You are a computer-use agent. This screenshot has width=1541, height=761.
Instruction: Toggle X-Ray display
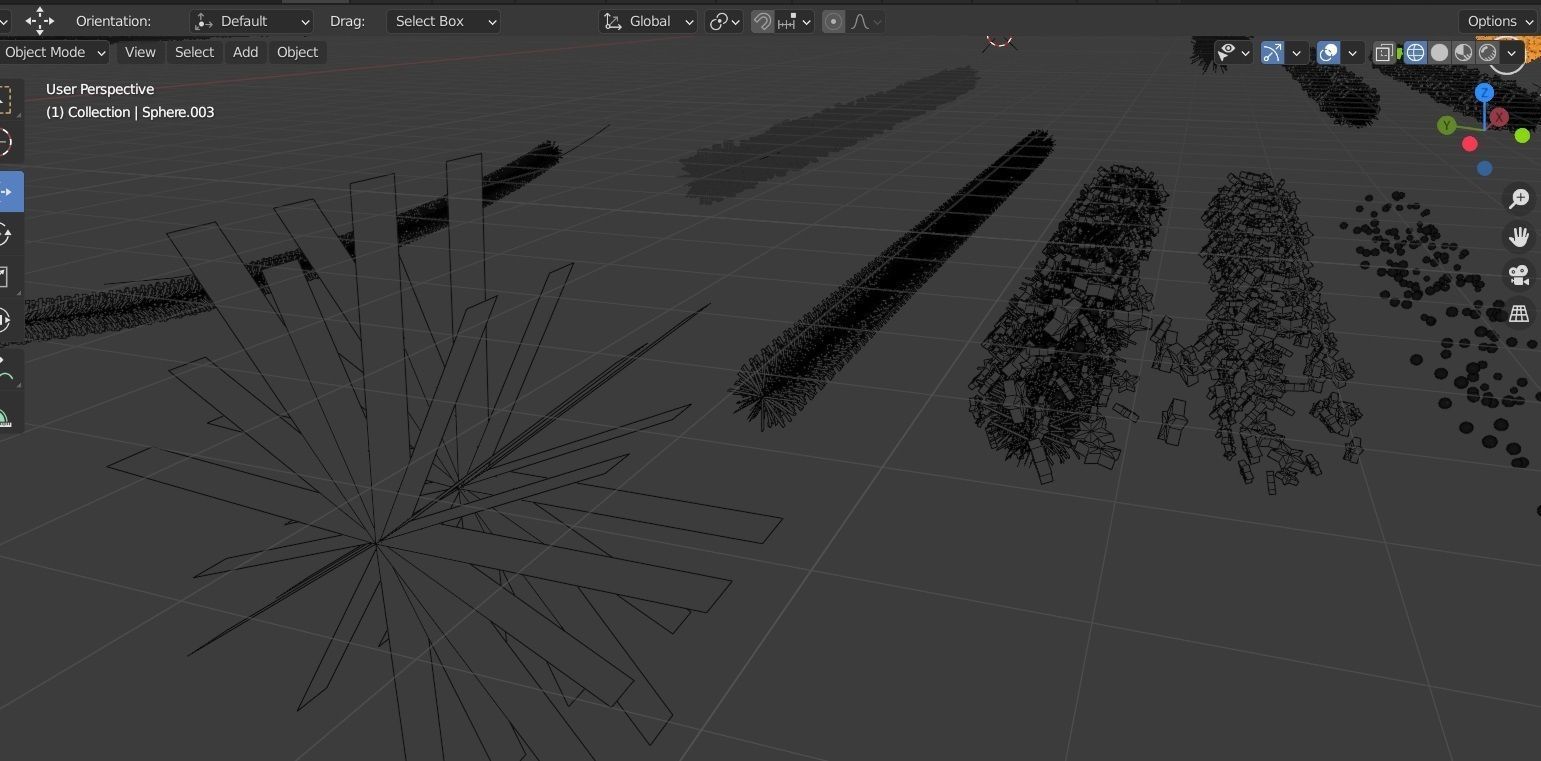click(1384, 53)
